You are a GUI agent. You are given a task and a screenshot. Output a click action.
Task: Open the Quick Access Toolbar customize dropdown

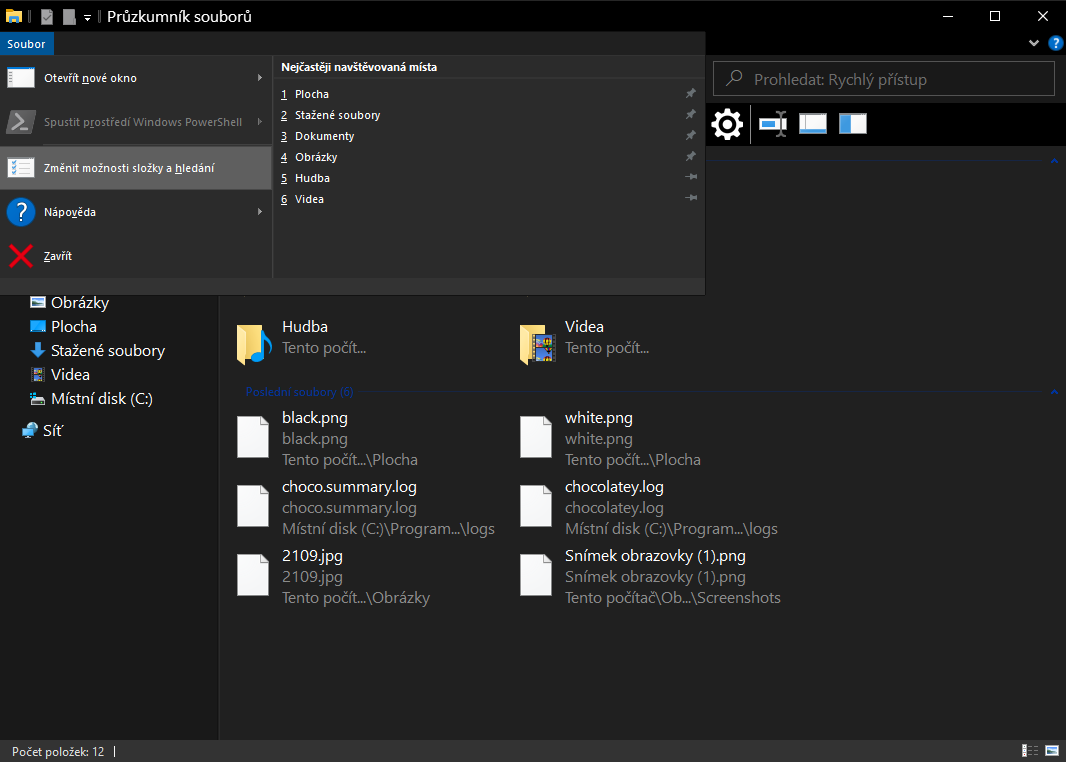coord(88,17)
